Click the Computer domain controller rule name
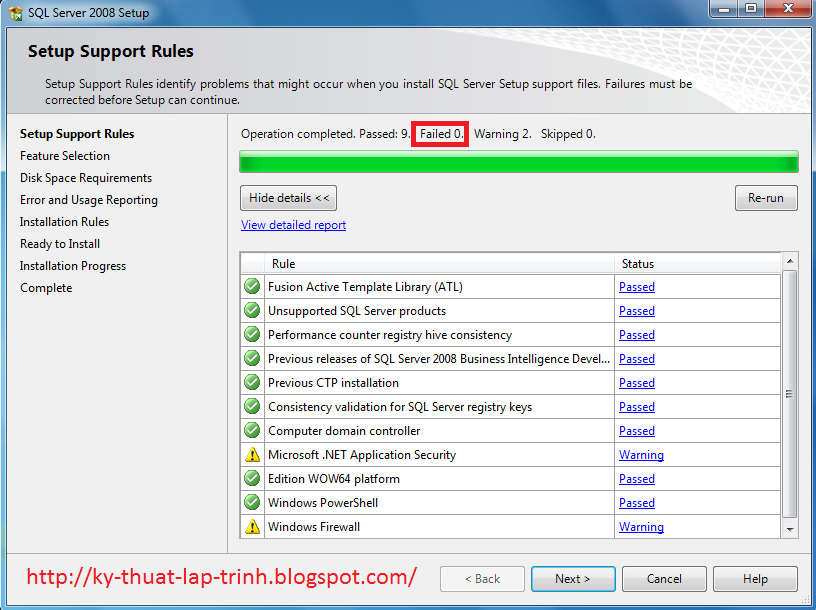The width and height of the screenshot is (816, 610). click(344, 431)
